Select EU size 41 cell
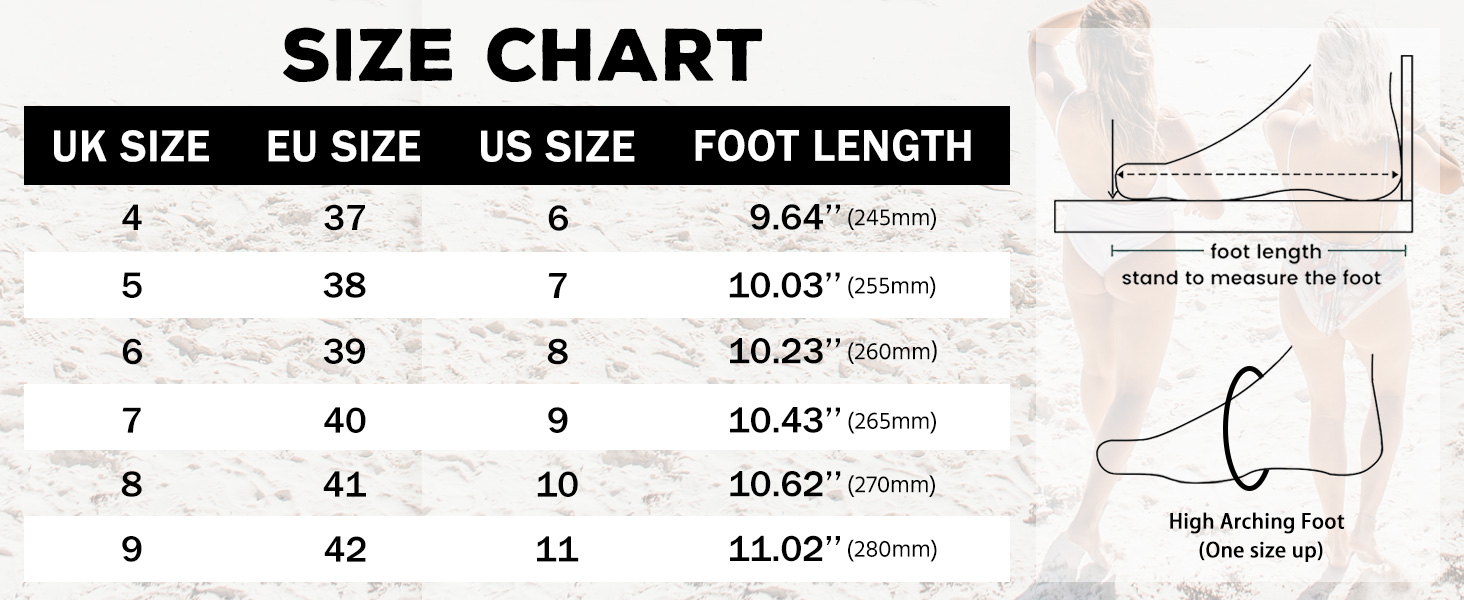 [x=344, y=485]
